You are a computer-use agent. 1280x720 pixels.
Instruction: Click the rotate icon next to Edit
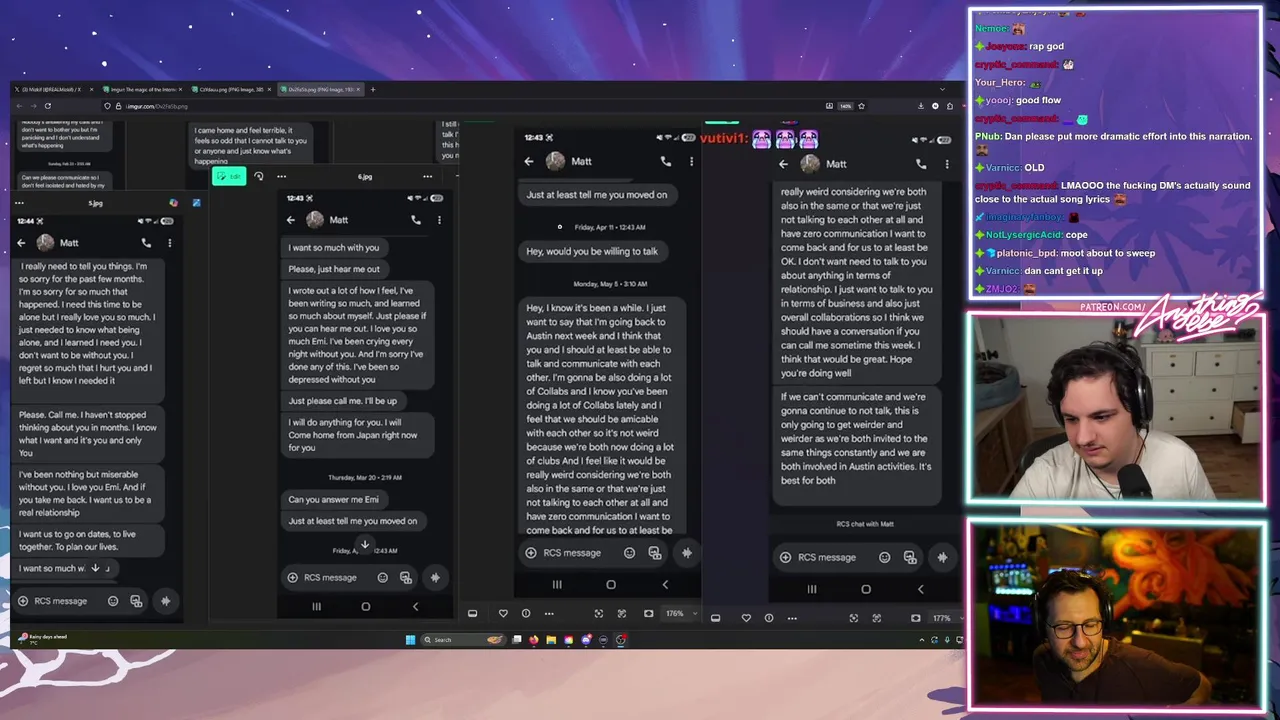[259, 176]
